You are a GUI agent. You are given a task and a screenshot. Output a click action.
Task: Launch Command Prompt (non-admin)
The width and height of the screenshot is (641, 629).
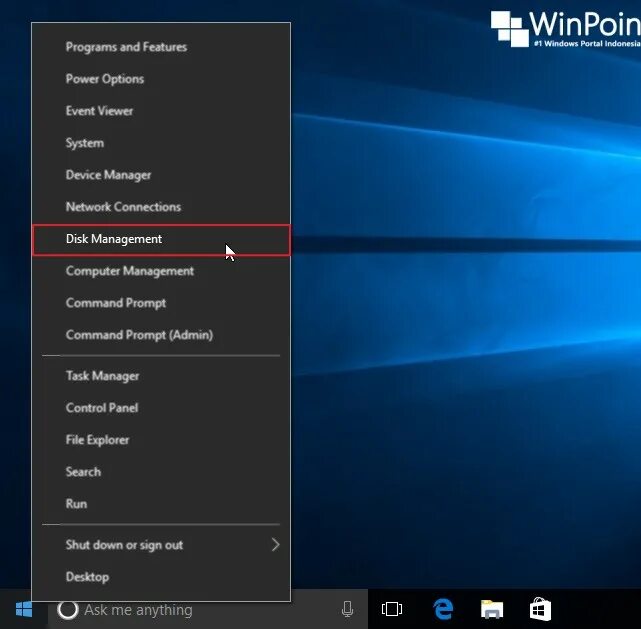[161, 303]
